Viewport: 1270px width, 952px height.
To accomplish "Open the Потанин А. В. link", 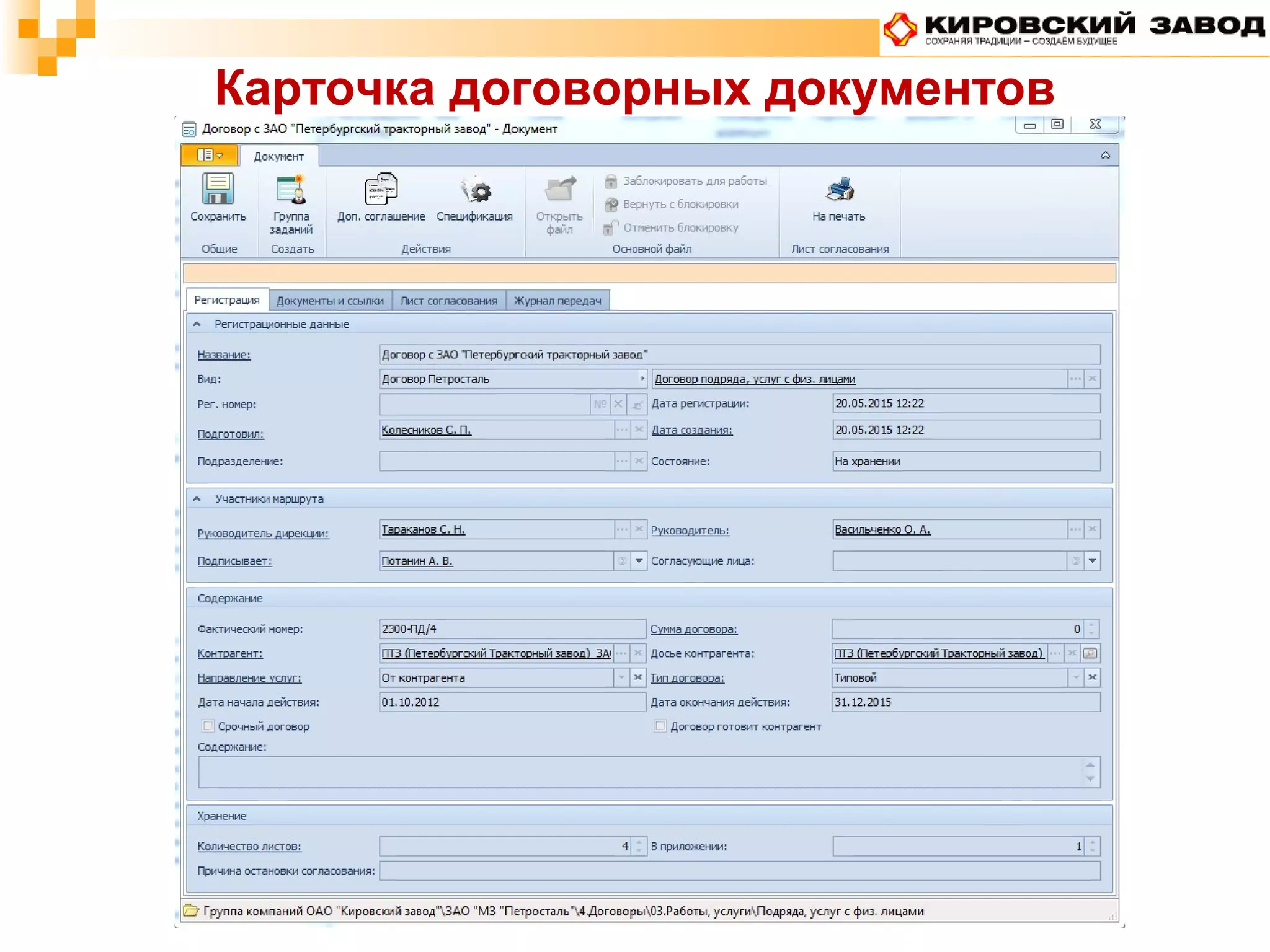I will click(417, 562).
